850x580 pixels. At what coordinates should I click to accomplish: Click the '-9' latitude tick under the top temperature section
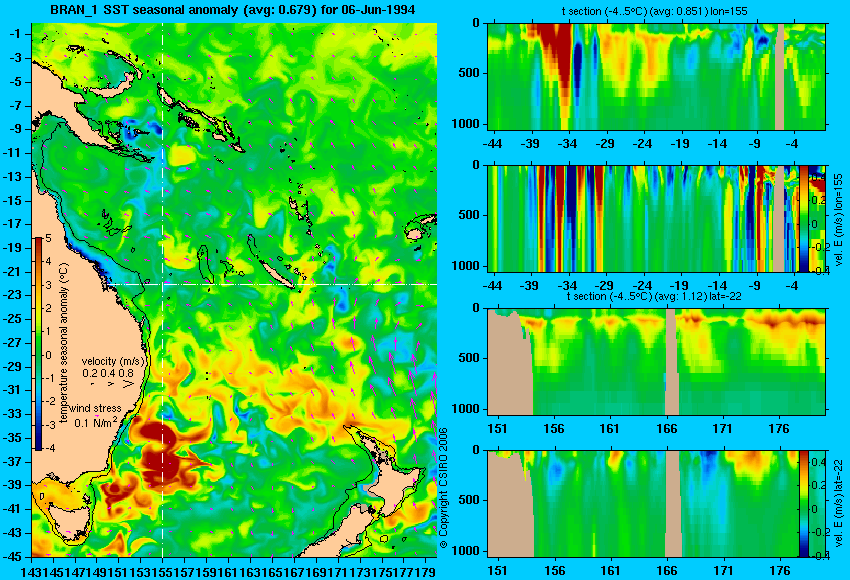[755, 144]
